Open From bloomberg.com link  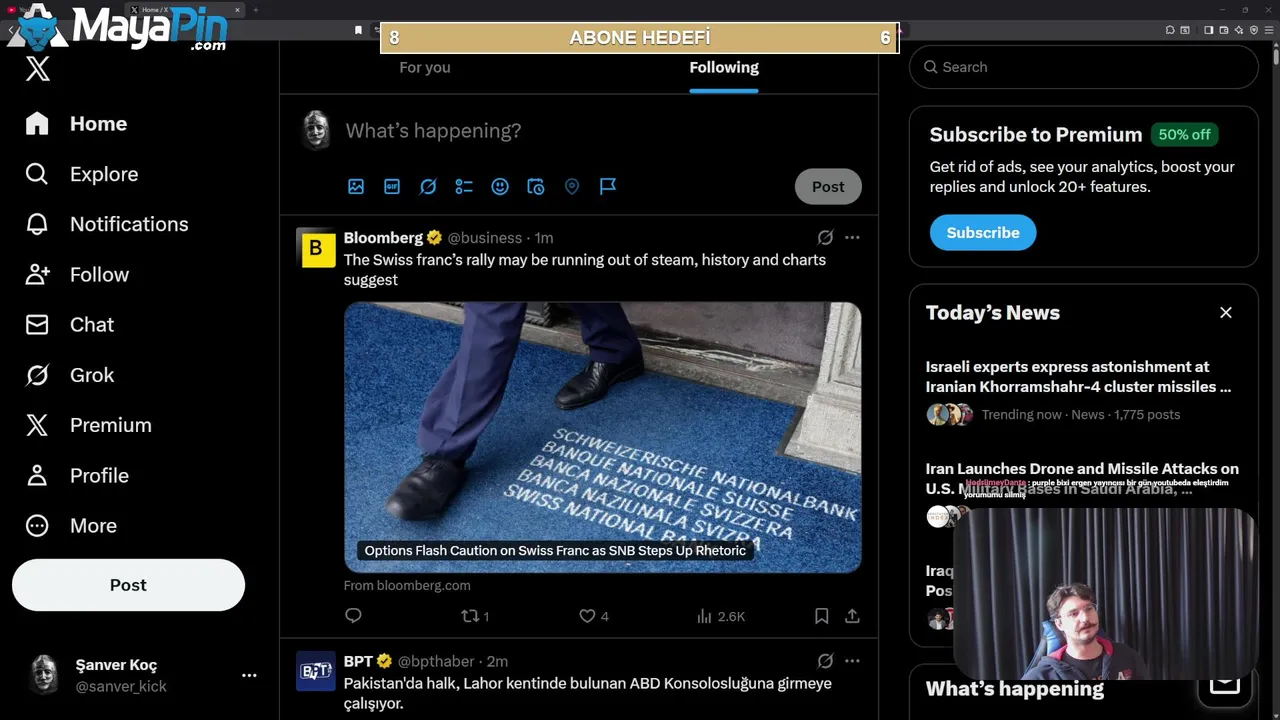(x=407, y=585)
